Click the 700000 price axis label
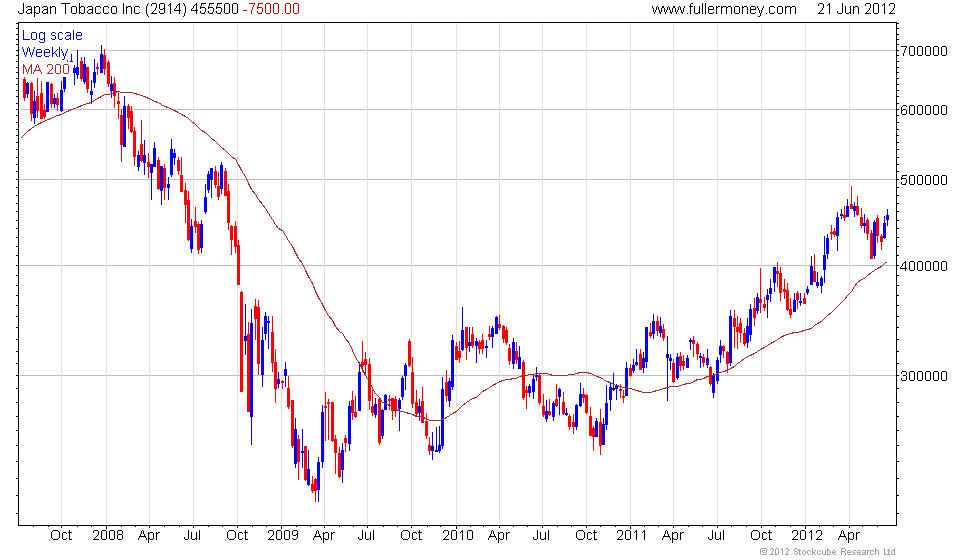Viewport: 980px width, 560px height. (x=924, y=51)
